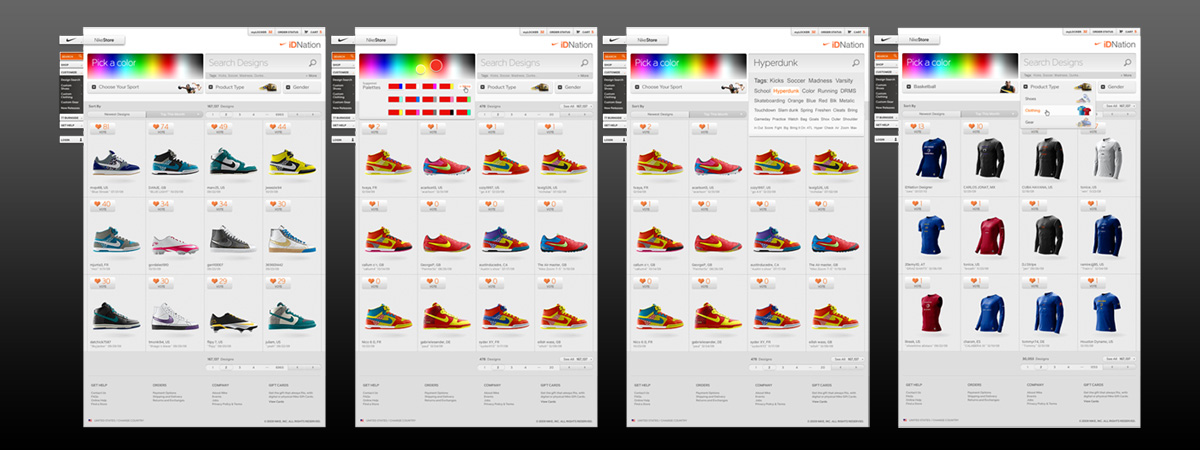Click the iD Nation logo in the Hyperdunk mockup
Screen dimensions: 1200x450
[845, 45]
